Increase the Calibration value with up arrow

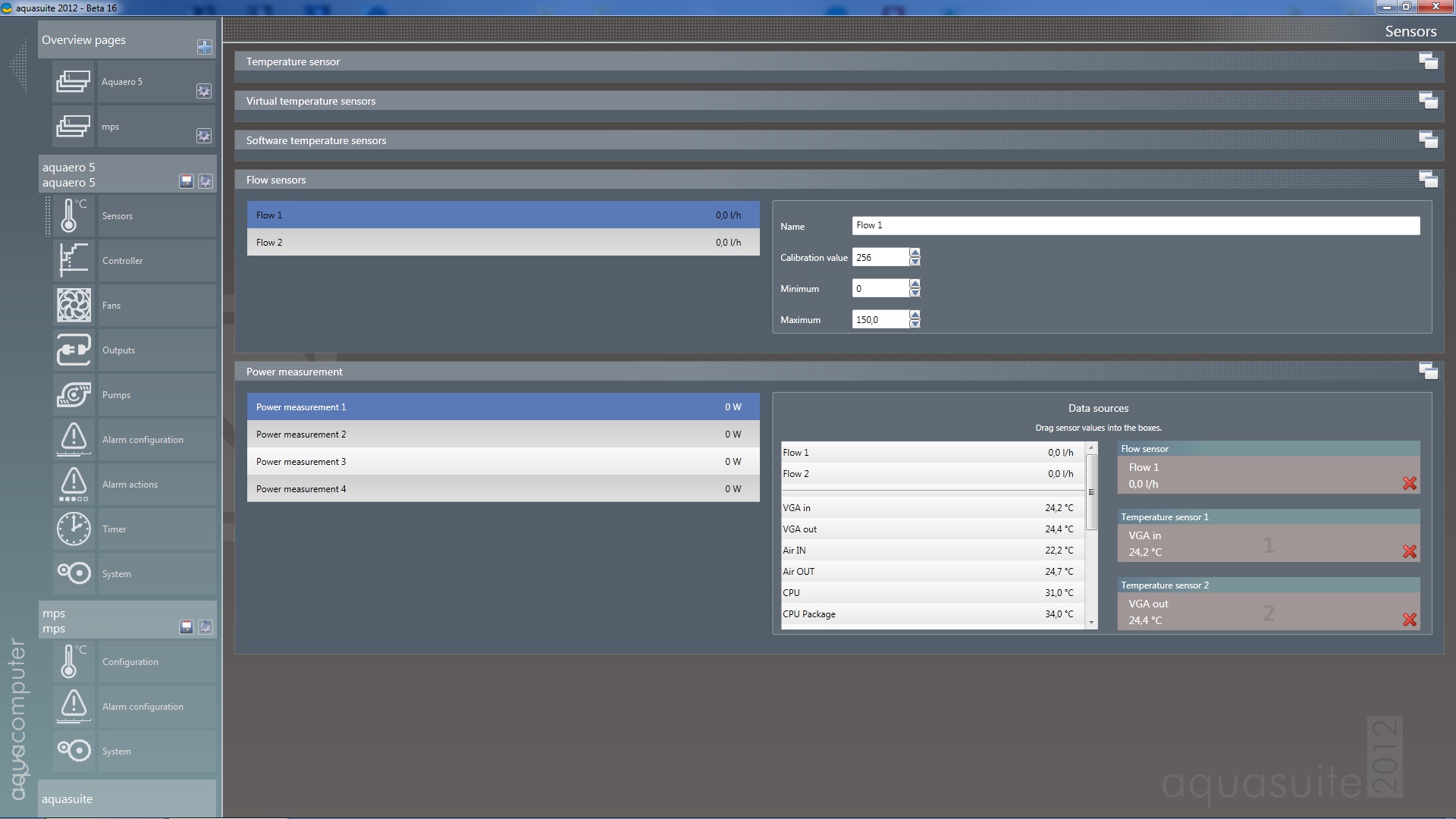coord(915,253)
